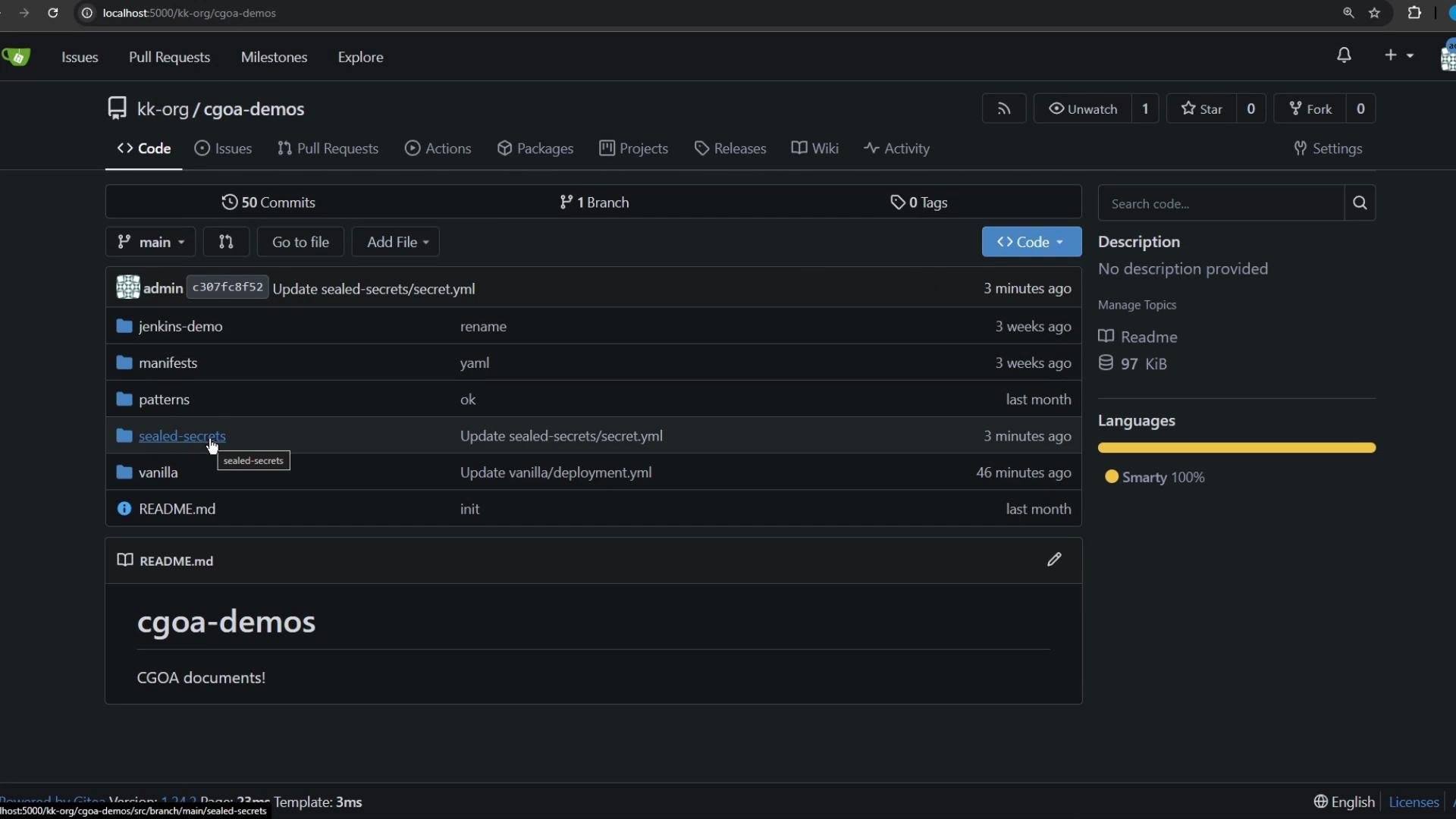Click the yellow Smarty language bar

[x=1237, y=447]
